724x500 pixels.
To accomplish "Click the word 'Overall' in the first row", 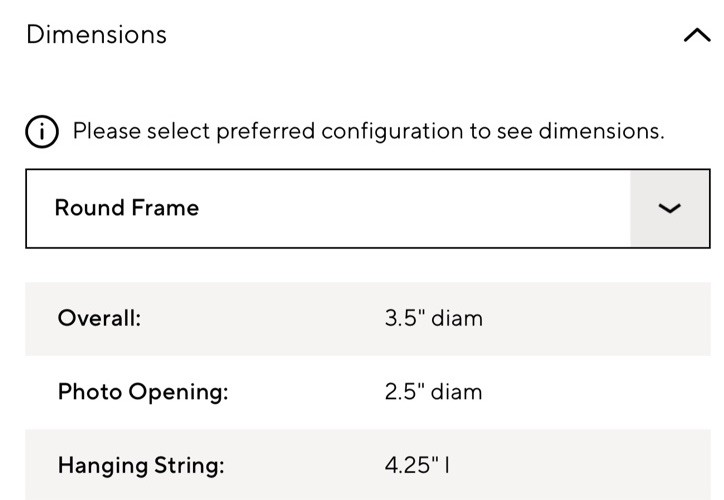I will [96, 318].
